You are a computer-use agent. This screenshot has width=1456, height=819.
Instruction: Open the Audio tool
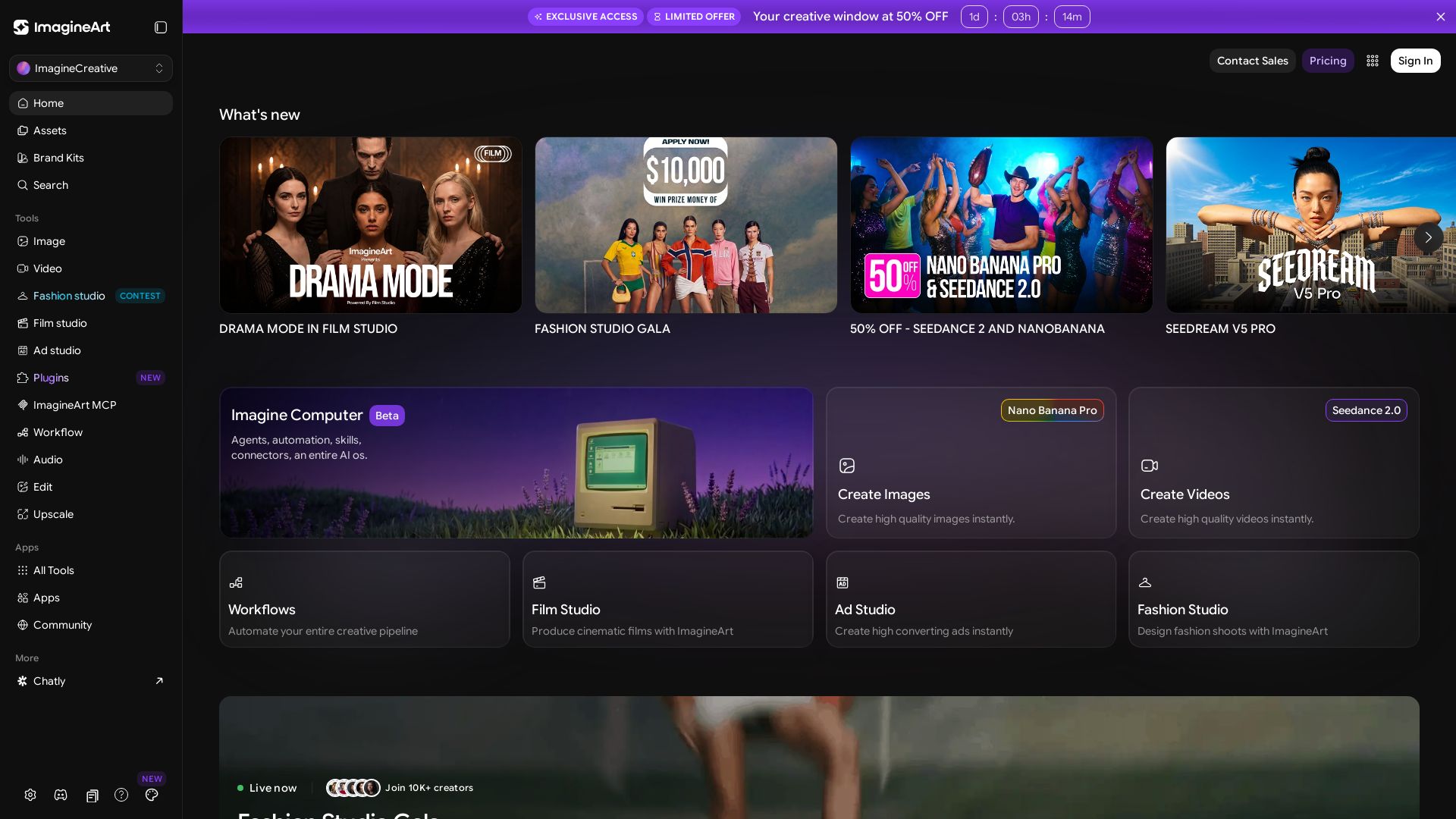[91, 460]
